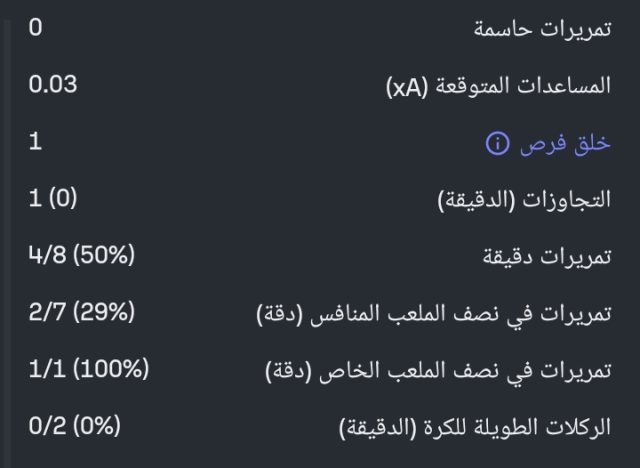This screenshot has width=640, height=468.
Task: Select the الركلات الطويلة للكرة label
Action: (473, 429)
